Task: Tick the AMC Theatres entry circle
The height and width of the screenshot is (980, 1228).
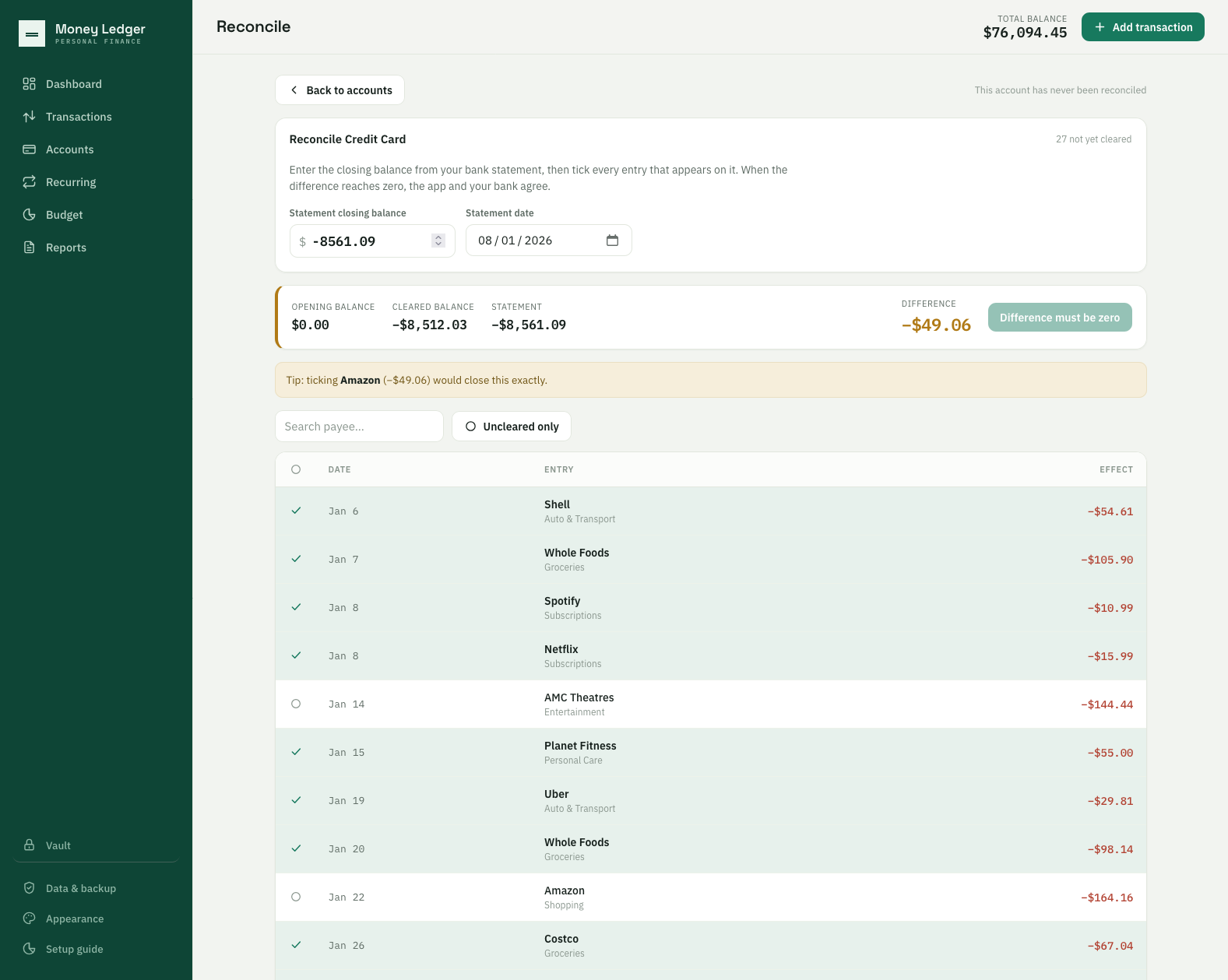Action: pos(296,704)
